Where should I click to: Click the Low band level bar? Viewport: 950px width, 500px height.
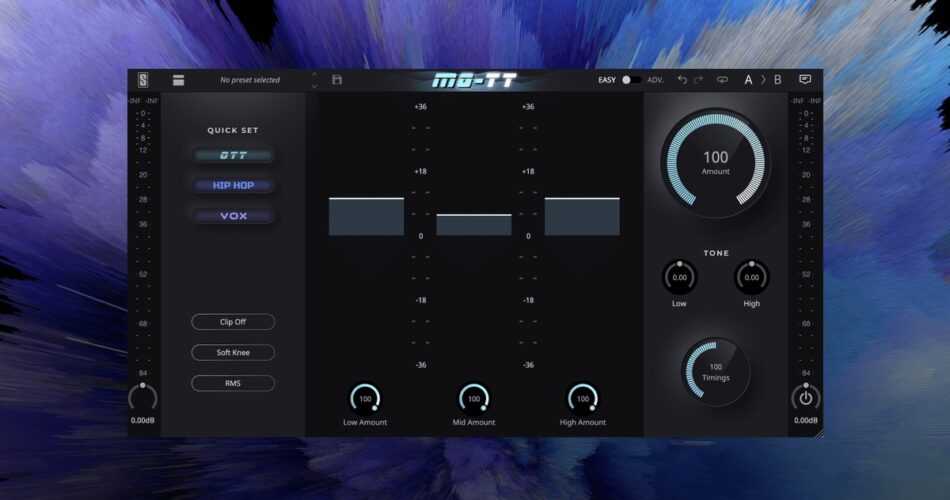366,216
